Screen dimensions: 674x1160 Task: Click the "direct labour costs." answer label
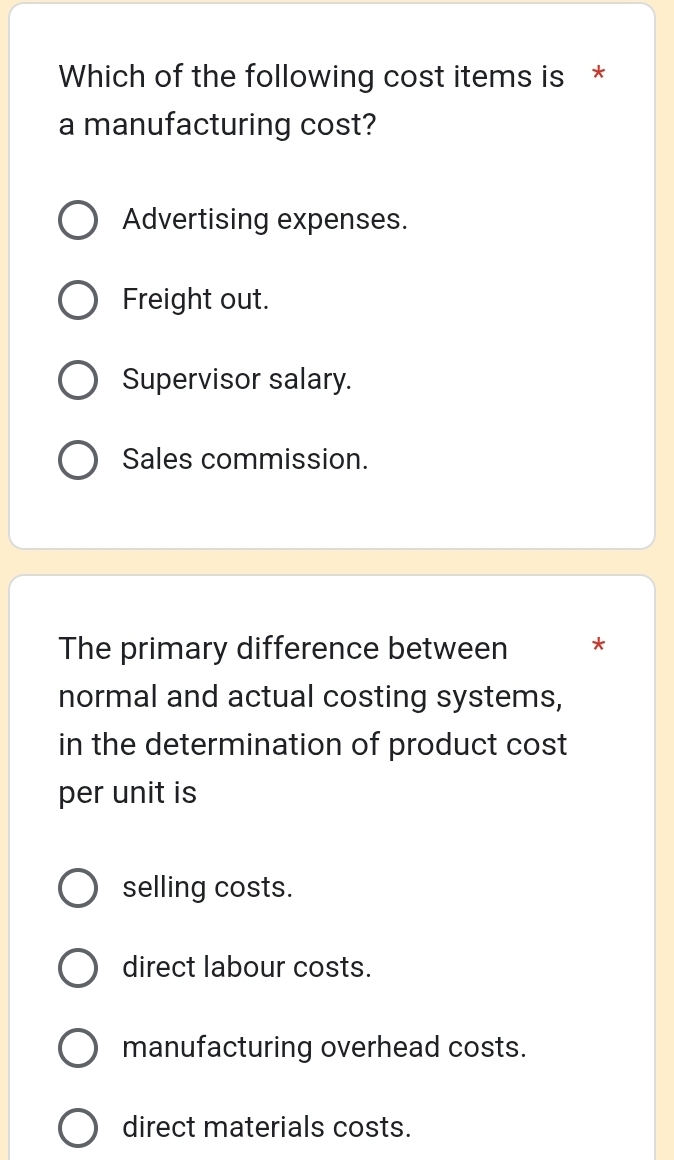247,968
